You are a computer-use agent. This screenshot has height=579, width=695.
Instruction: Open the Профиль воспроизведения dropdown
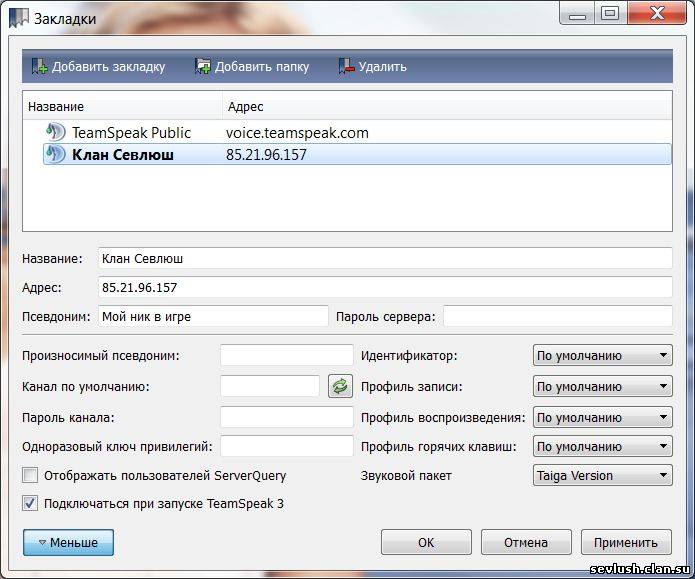pyautogui.click(x=602, y=417)
